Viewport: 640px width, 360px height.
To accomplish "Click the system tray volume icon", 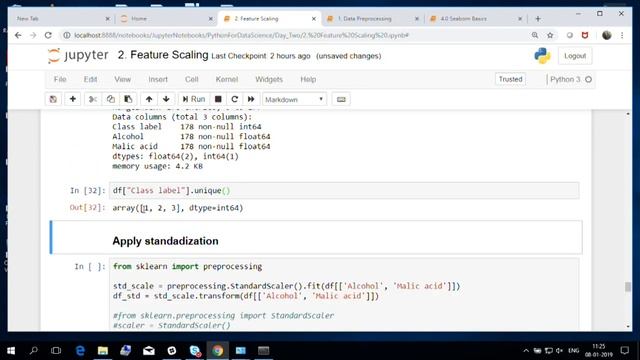I will coord(559,351).
